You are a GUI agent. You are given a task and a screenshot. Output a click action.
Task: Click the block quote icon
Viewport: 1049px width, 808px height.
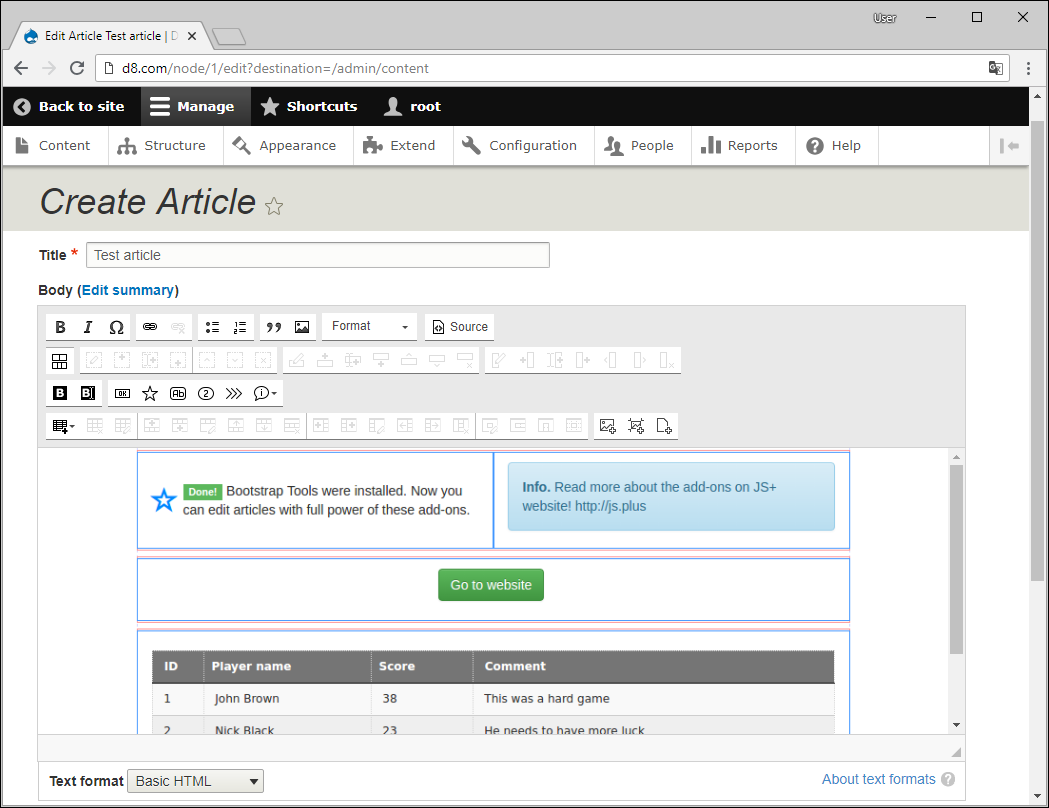pyautogui.click(x=274, y=327)
